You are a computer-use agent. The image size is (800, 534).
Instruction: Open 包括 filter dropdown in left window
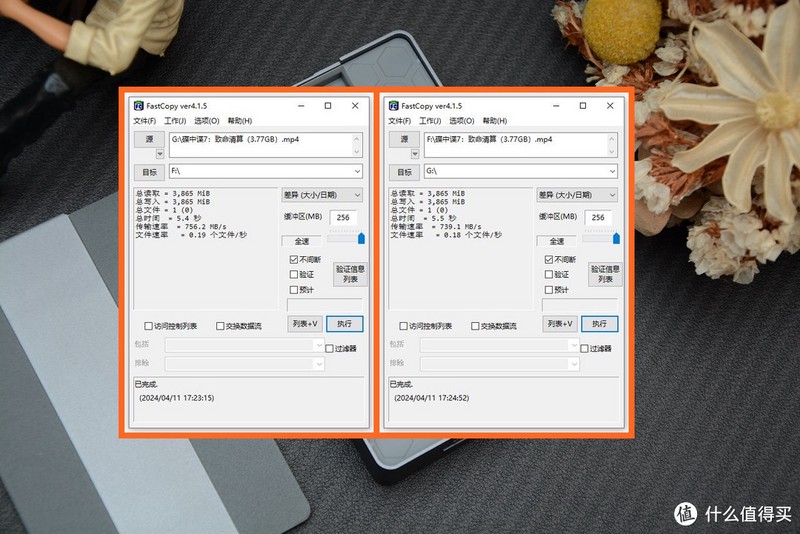(244, 345)
